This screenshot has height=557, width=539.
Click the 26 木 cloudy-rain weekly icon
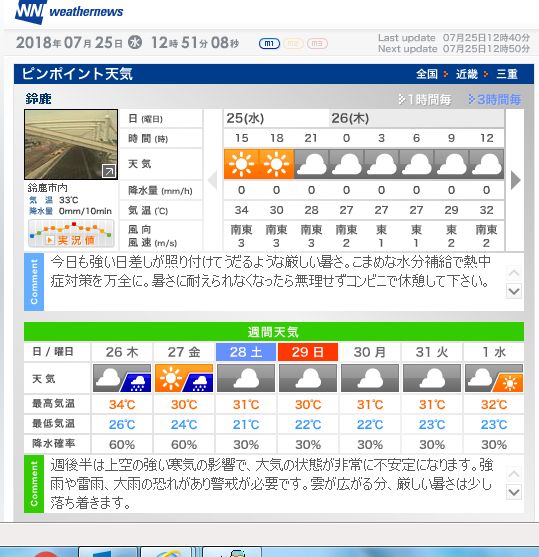click(x=122, y=378)
